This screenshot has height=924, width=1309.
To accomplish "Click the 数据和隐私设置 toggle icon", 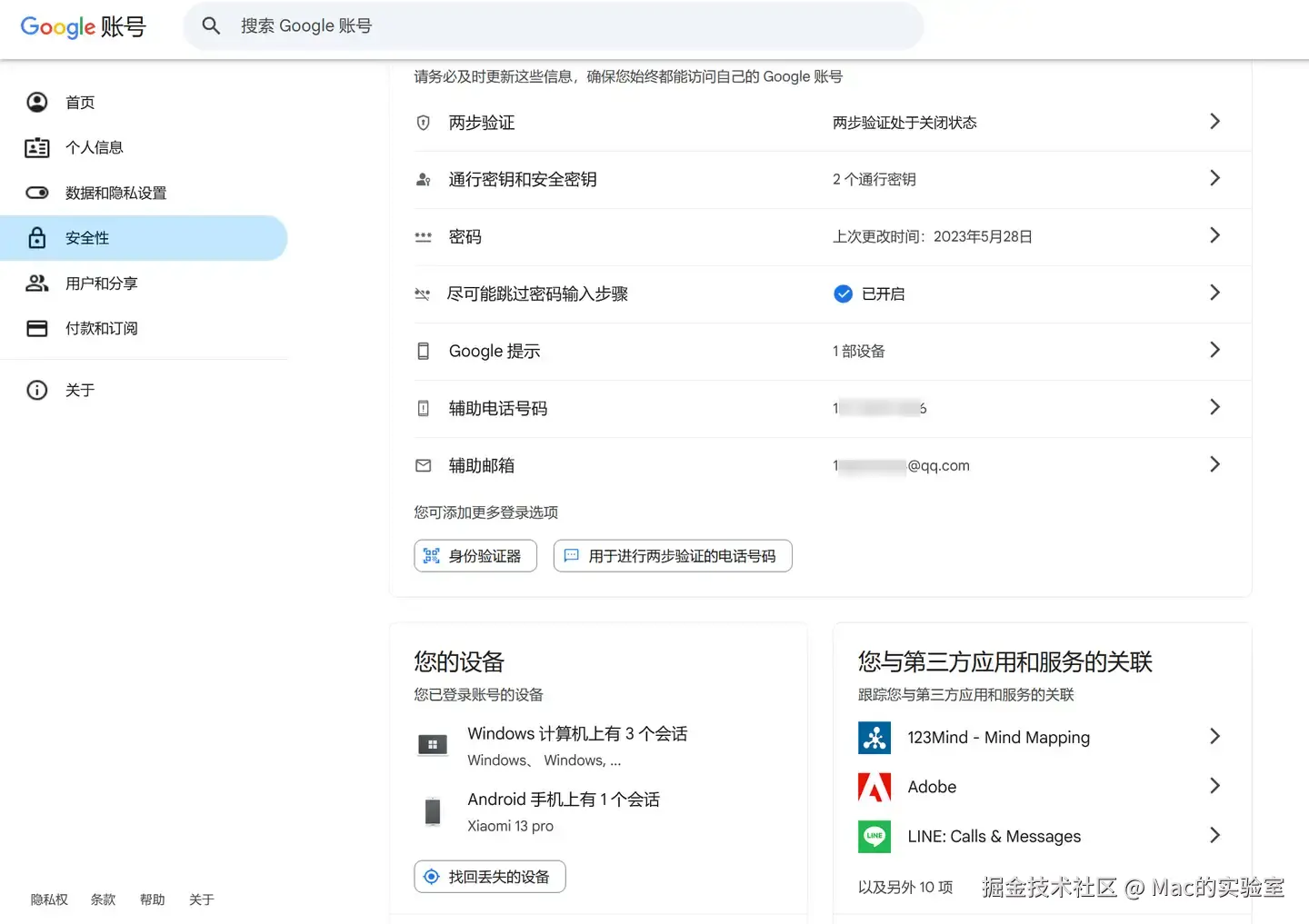I will pyautogui.click(x=37, y=193).
